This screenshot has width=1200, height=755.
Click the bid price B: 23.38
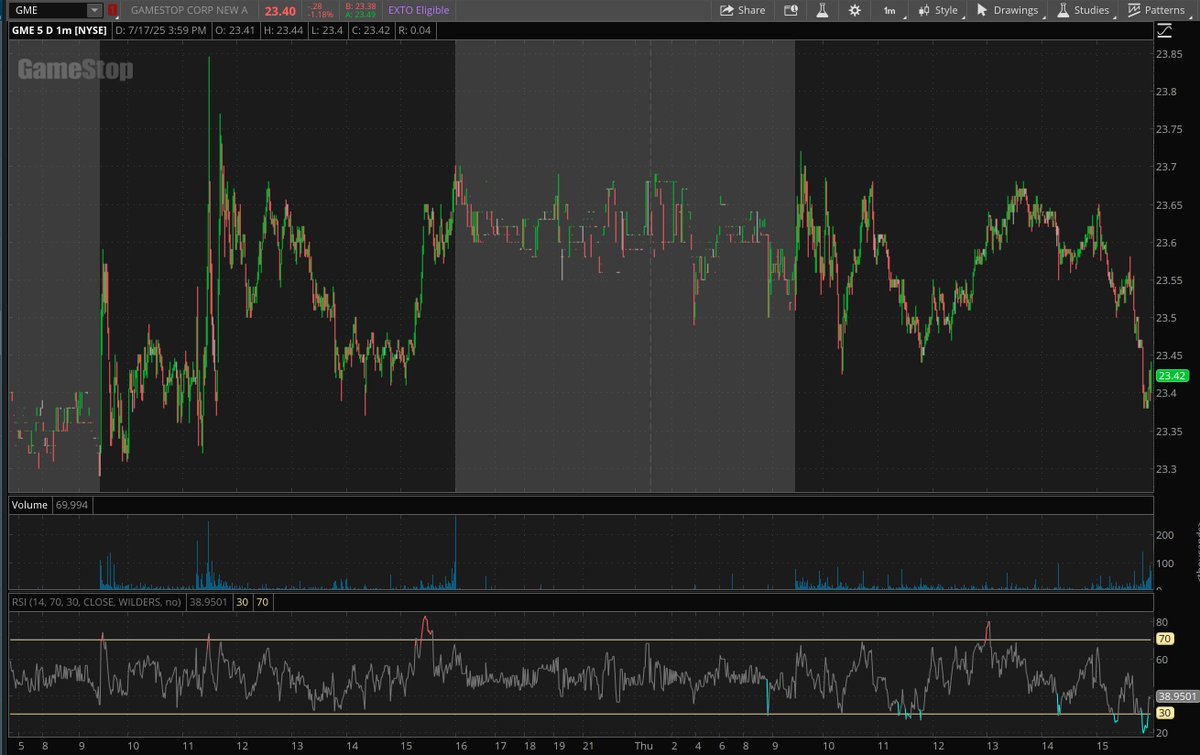pyautogui.click(x=360, y=6)
